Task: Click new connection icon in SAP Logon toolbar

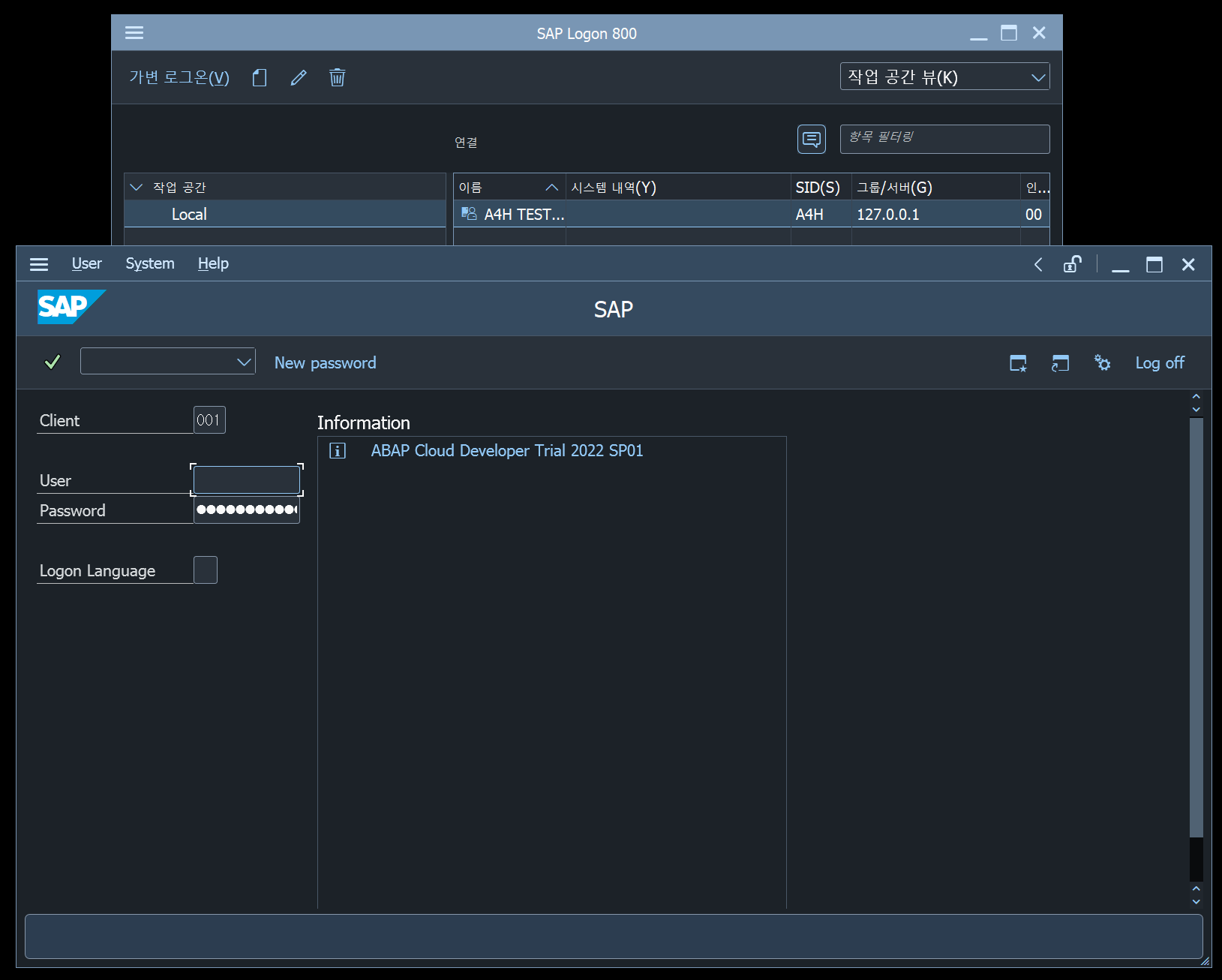Action: [x=260, y=77]
